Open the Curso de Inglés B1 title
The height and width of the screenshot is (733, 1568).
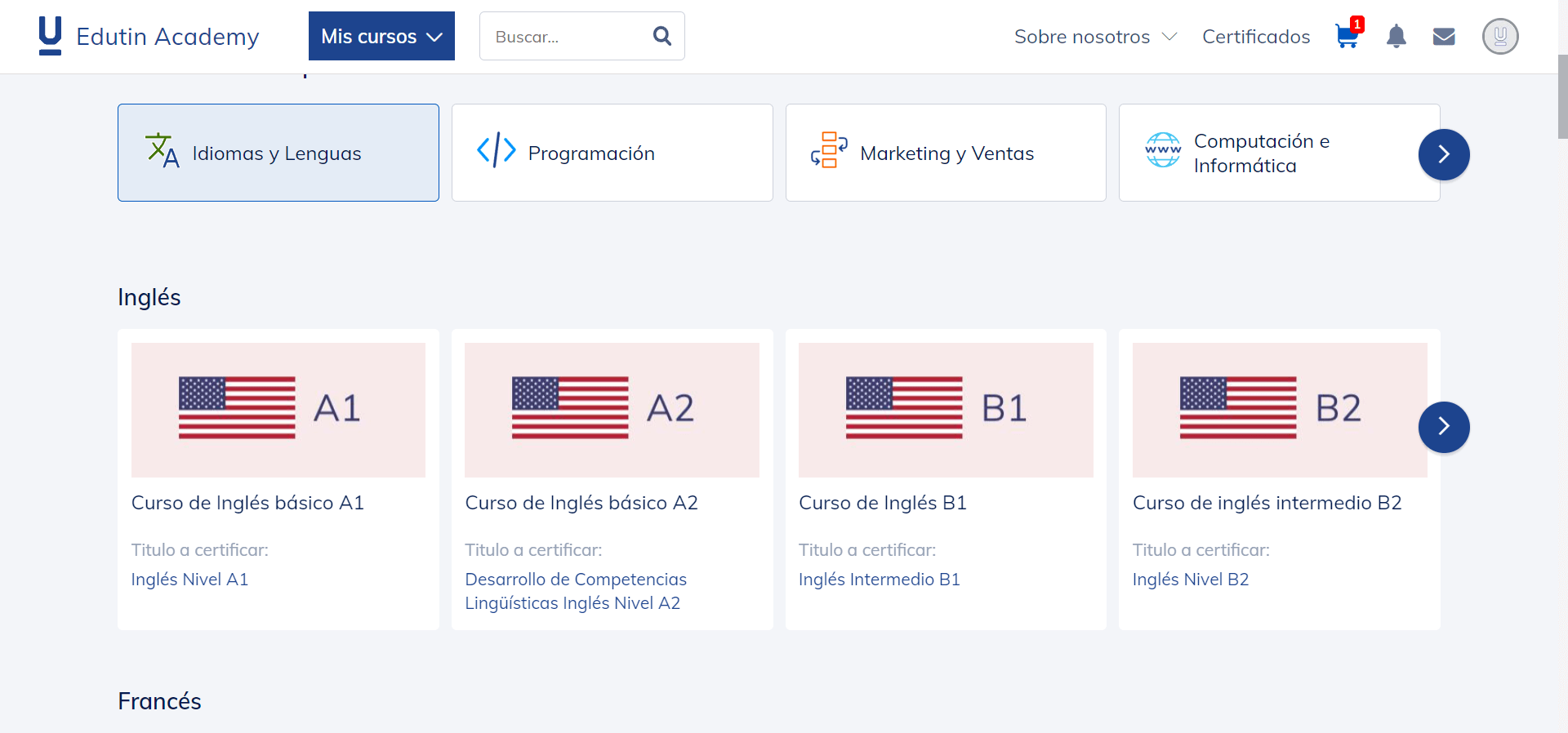click(883, 503)
